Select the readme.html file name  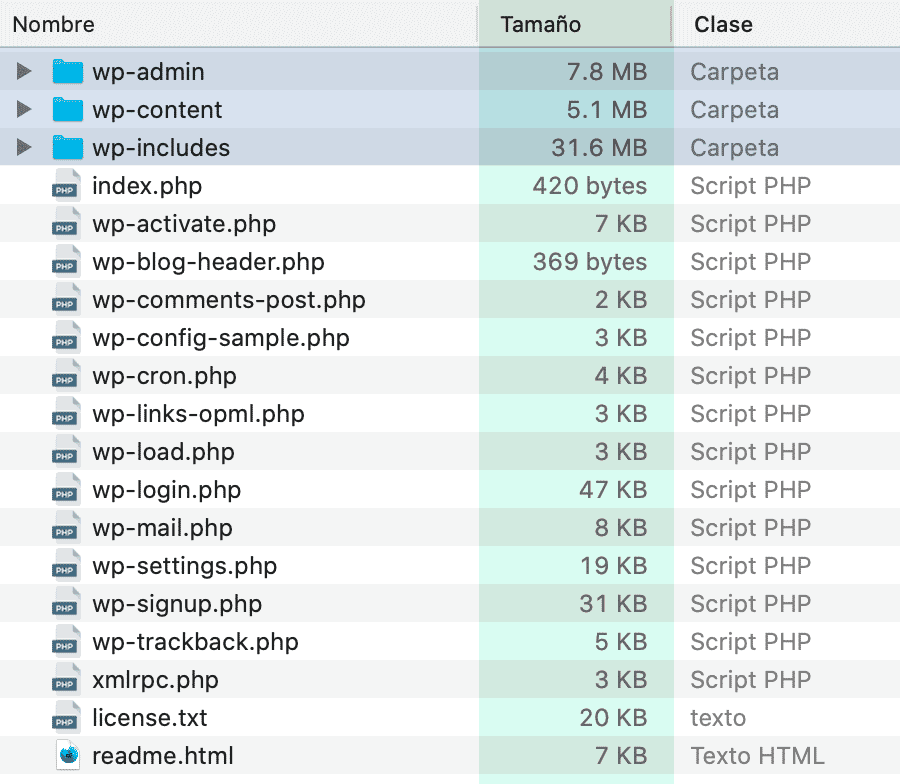point(163,756)
